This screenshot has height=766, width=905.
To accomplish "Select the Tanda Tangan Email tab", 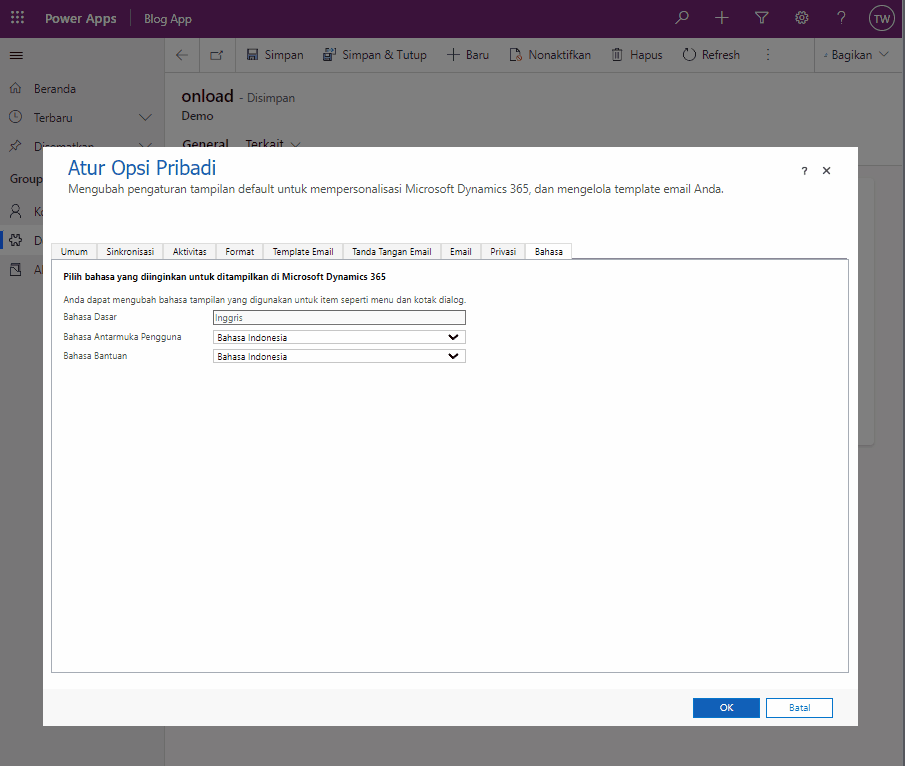I will (x=392, y=252).
